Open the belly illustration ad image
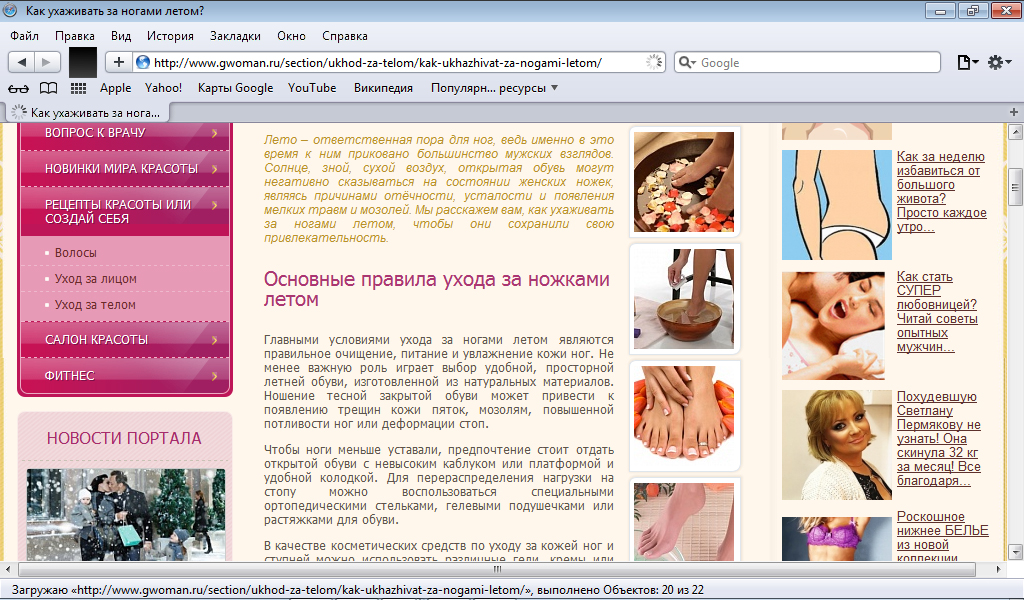The width and height of the screenshot is (1024, 600). pyautogui.click(x=837, y=205)
